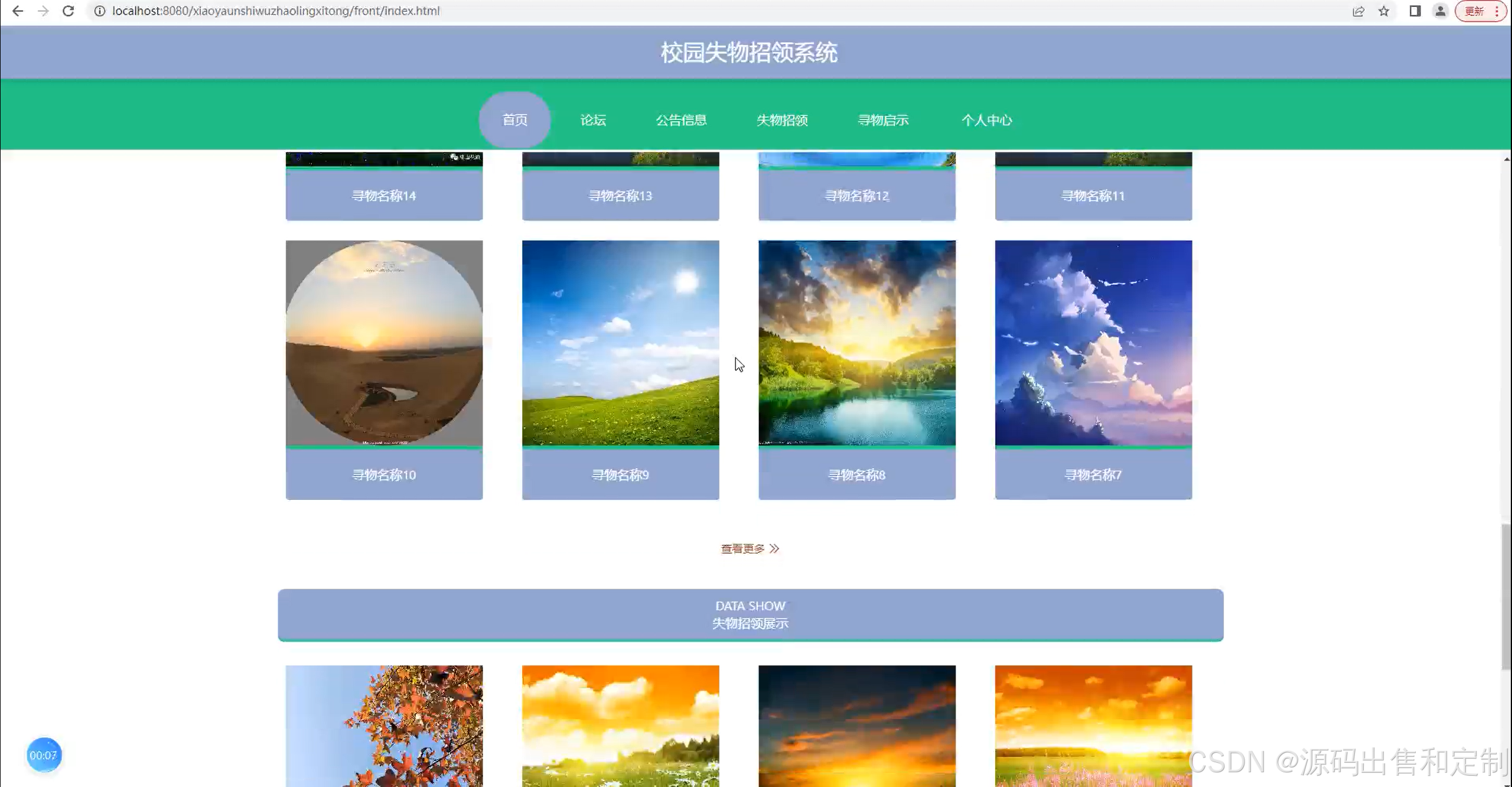This screenshot has height=787, width=1512.
Task: Open the 寻物名称10 desert sunset thumbnail
Action: (384, 343)
